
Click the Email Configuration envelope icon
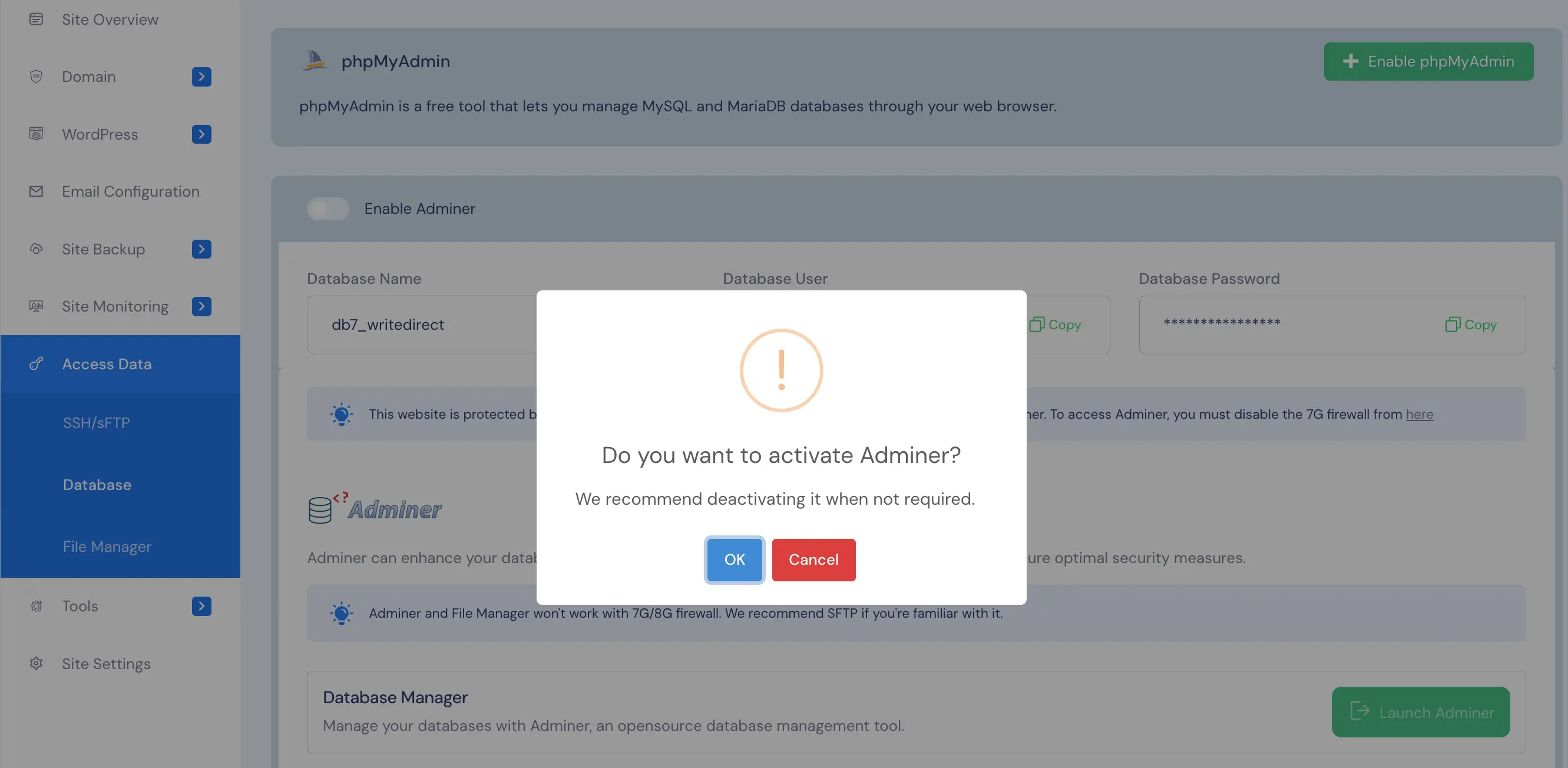click(x=36, y=191)
